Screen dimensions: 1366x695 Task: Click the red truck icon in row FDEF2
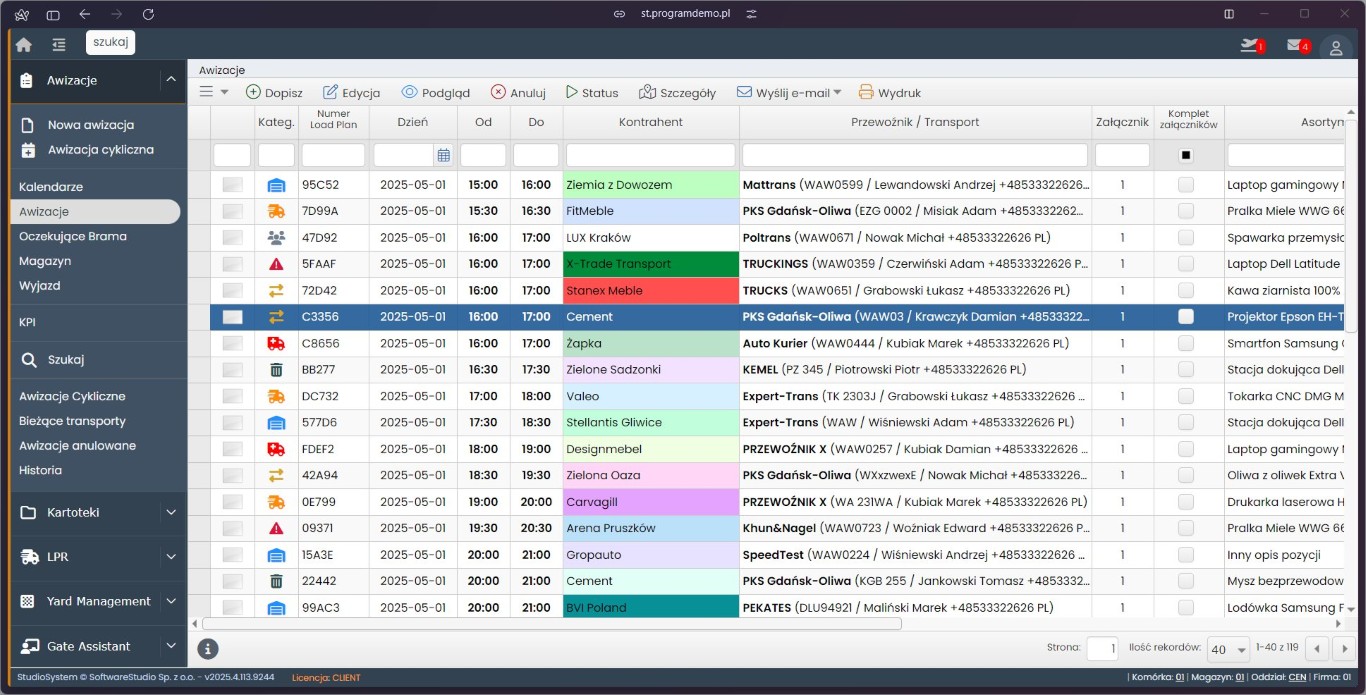[276, 449]
